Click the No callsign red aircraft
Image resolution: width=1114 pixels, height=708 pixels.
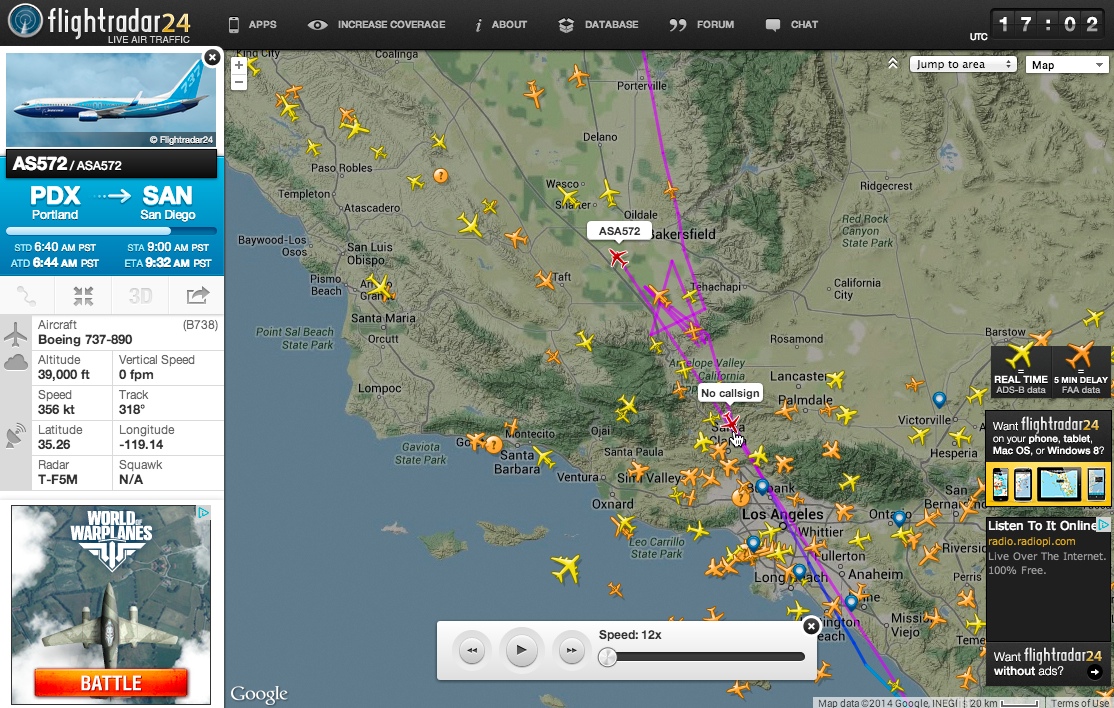pos(730,423)
